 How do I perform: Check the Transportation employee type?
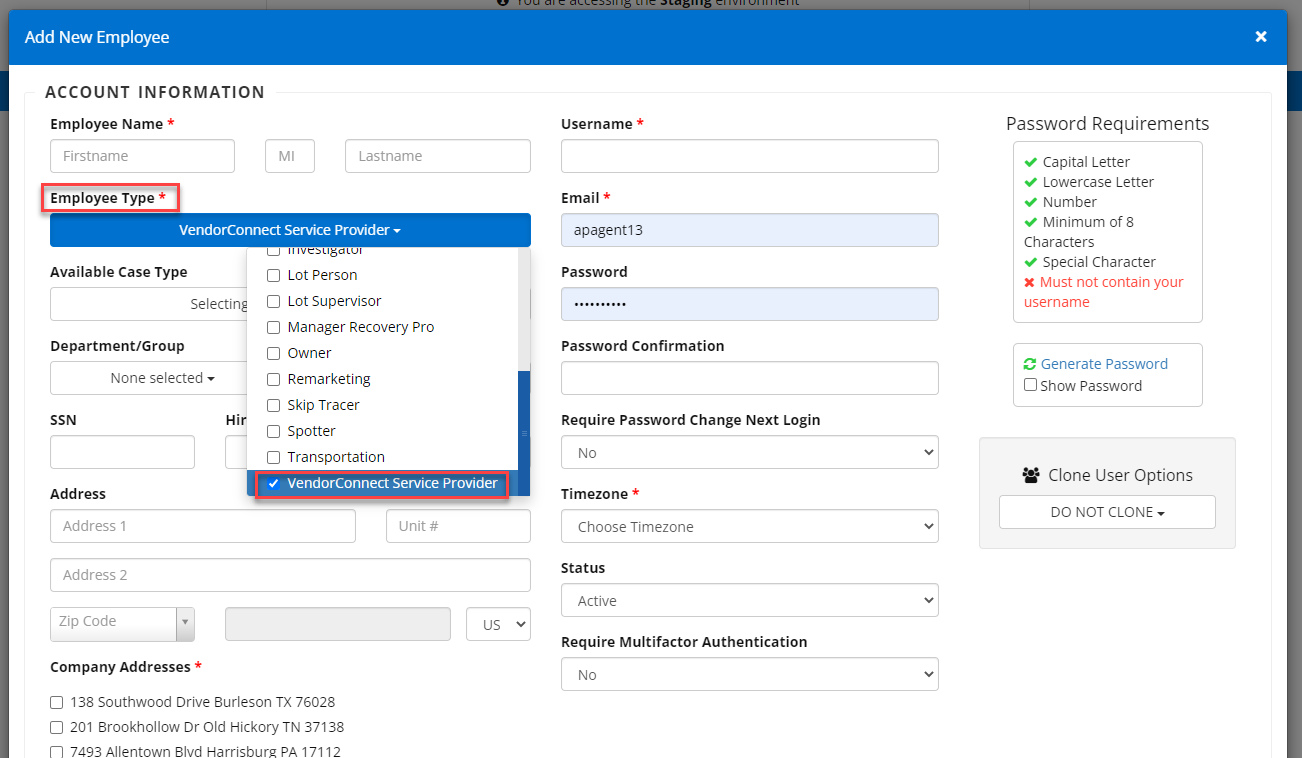(x=274, y=457)
